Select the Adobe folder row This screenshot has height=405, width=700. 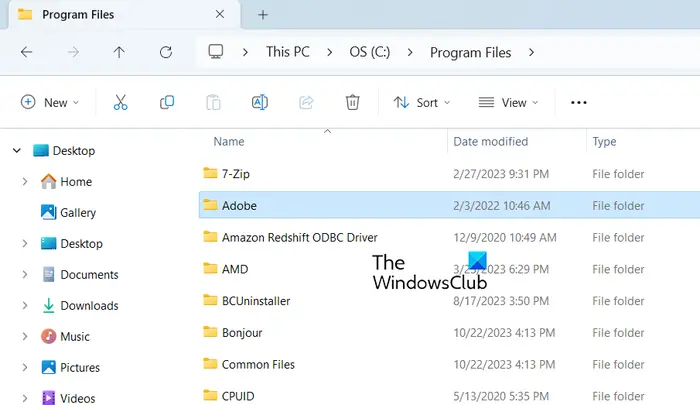tap(449, 205)
